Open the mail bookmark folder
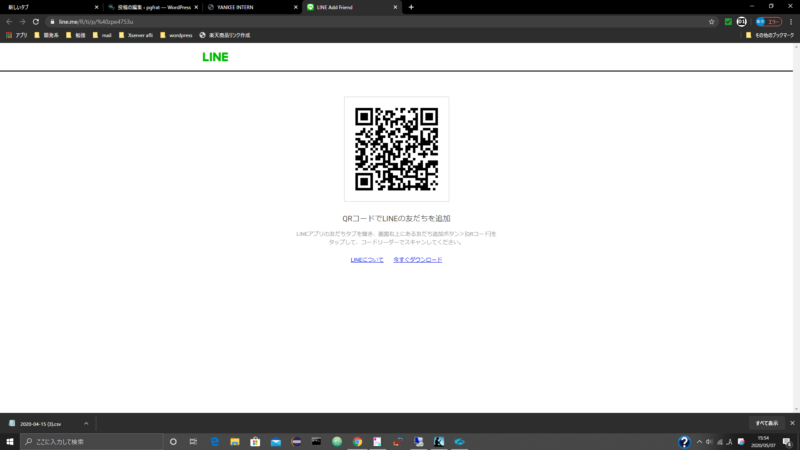 coord(102,35)
